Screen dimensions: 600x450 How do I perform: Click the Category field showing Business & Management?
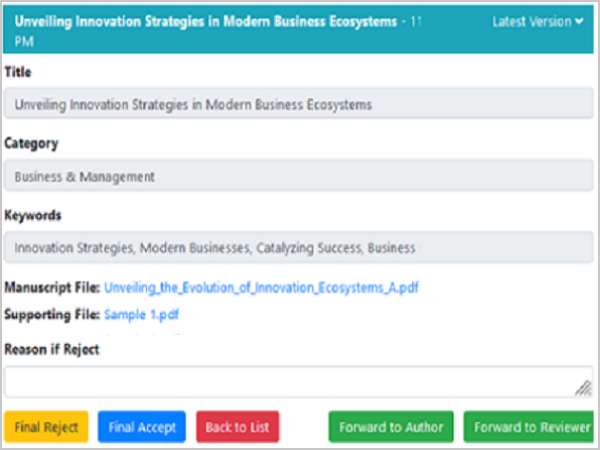pyautogui.click(x=299, y=177)
